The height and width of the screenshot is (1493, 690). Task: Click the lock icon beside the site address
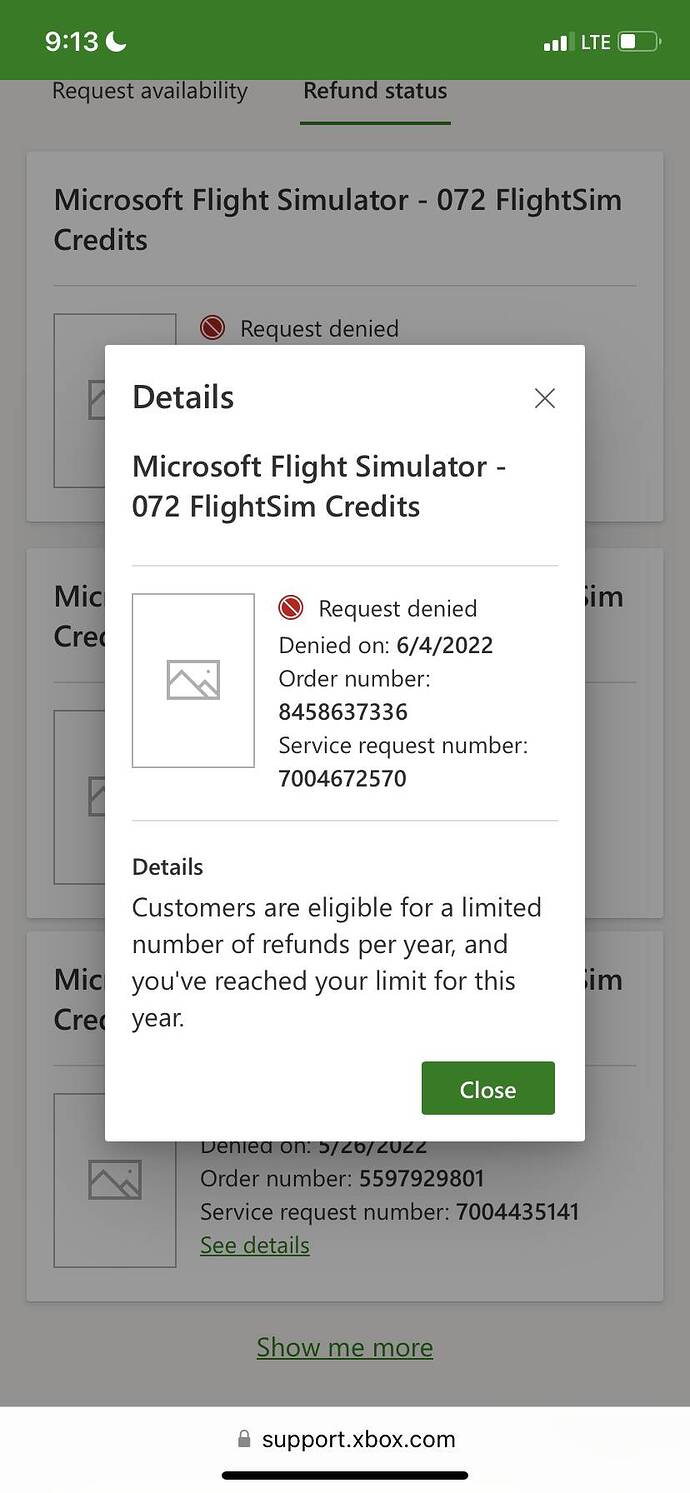tap(244, 1439)
